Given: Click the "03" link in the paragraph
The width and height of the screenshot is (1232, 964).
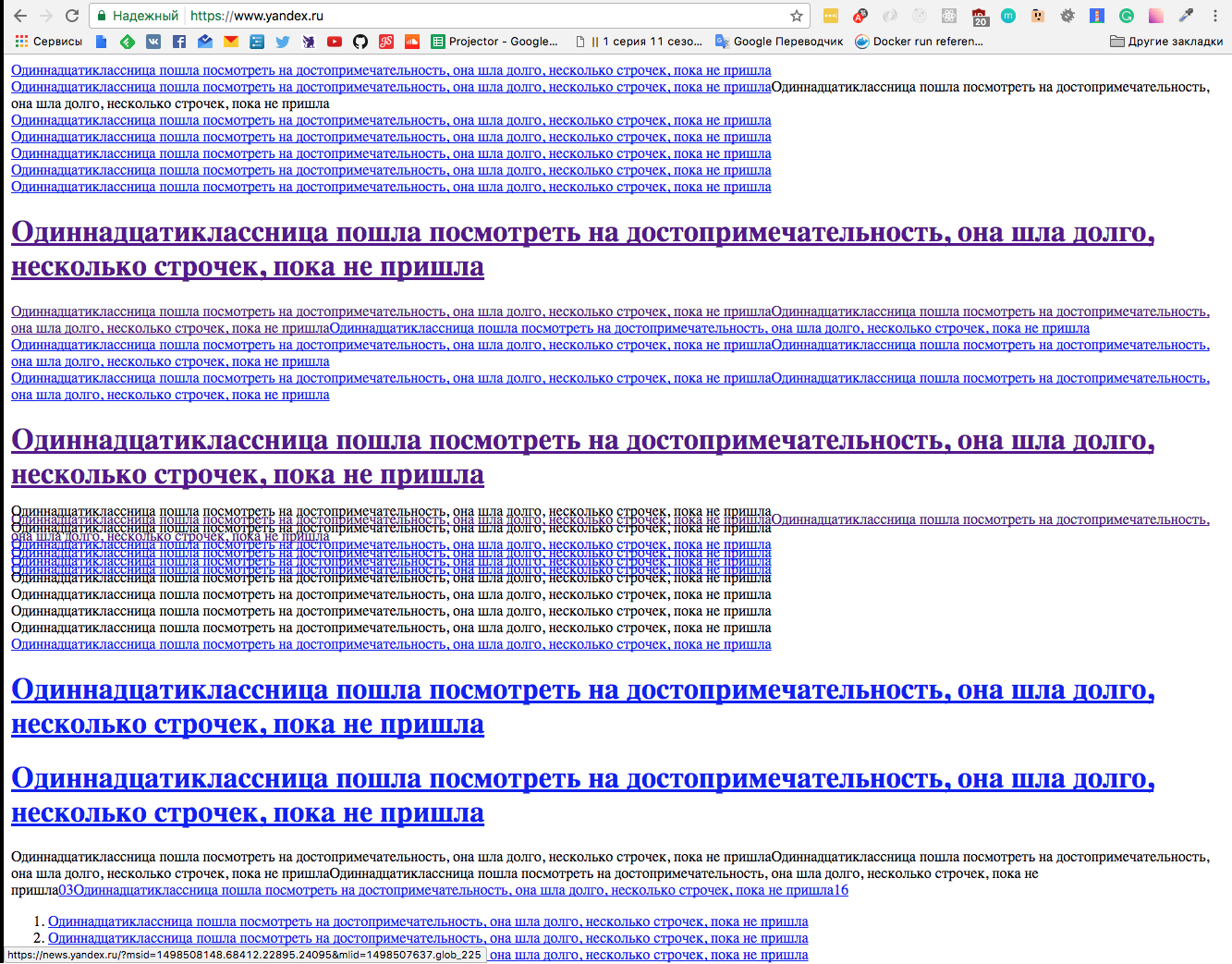Looking at the screenshot, I should coord(66,890).
